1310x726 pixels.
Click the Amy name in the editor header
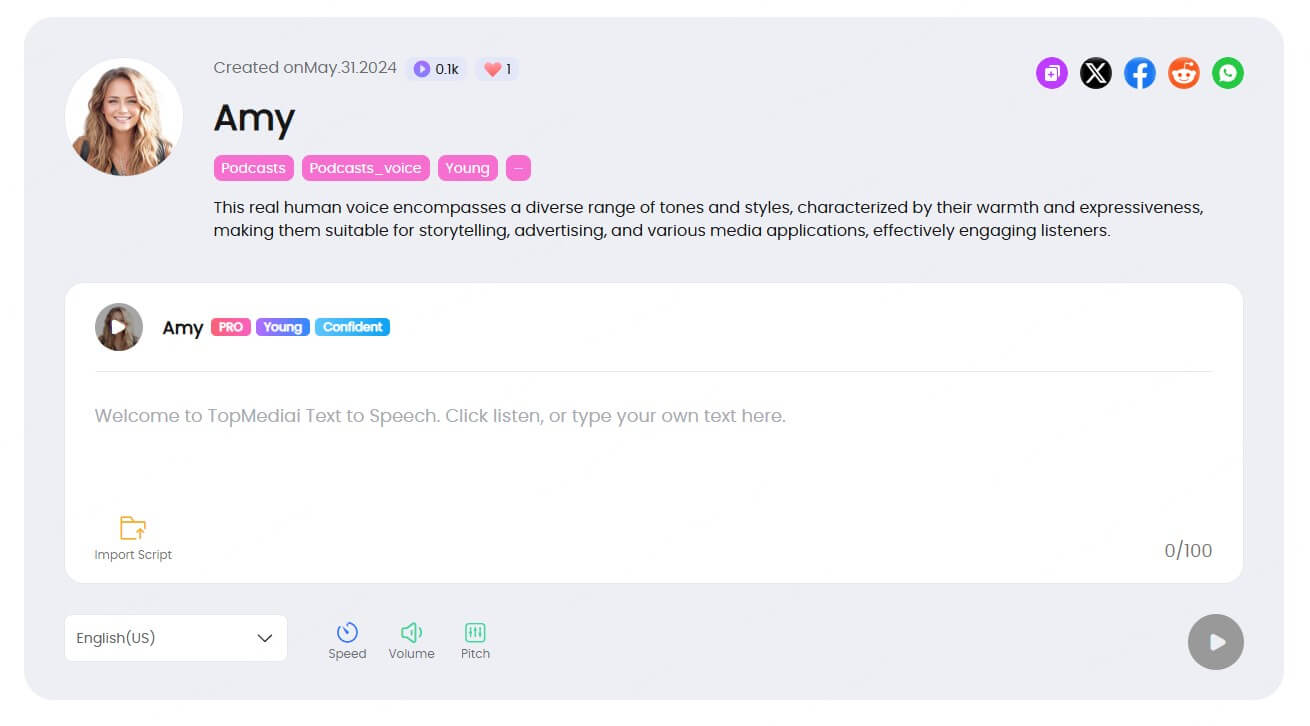183,328
